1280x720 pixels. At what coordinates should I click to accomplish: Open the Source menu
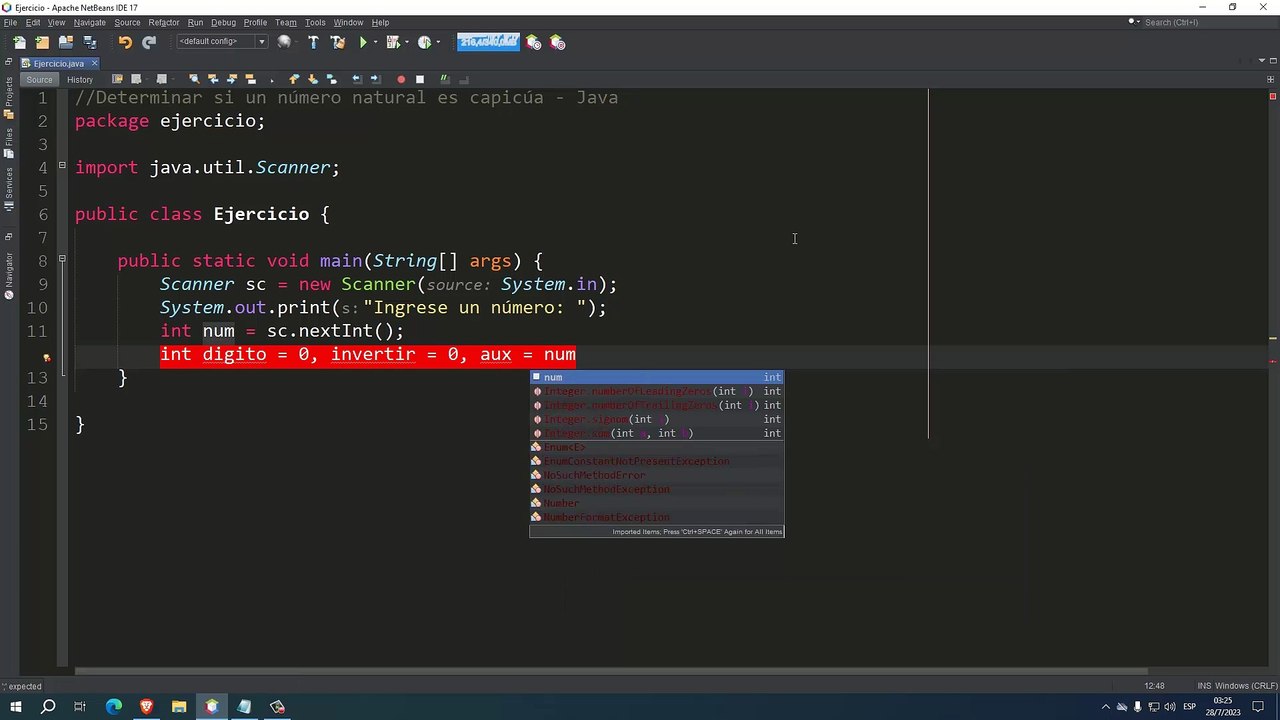(x=127, y=22)
